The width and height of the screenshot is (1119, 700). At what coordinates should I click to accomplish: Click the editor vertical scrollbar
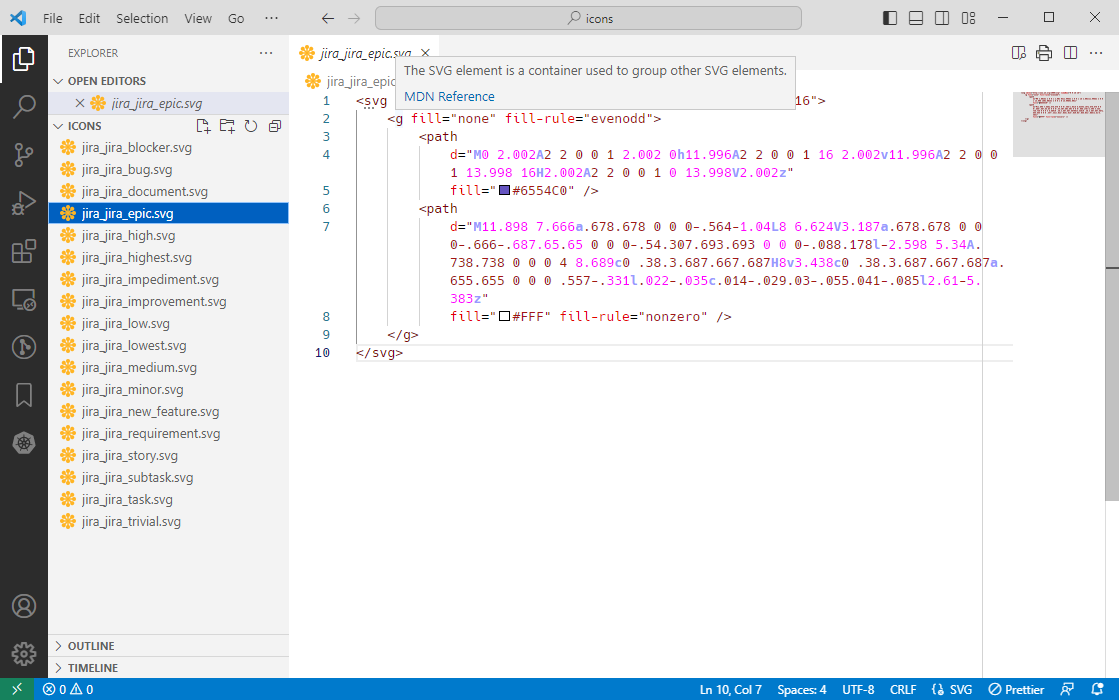pyautogui.click(x=1112, y=296)
